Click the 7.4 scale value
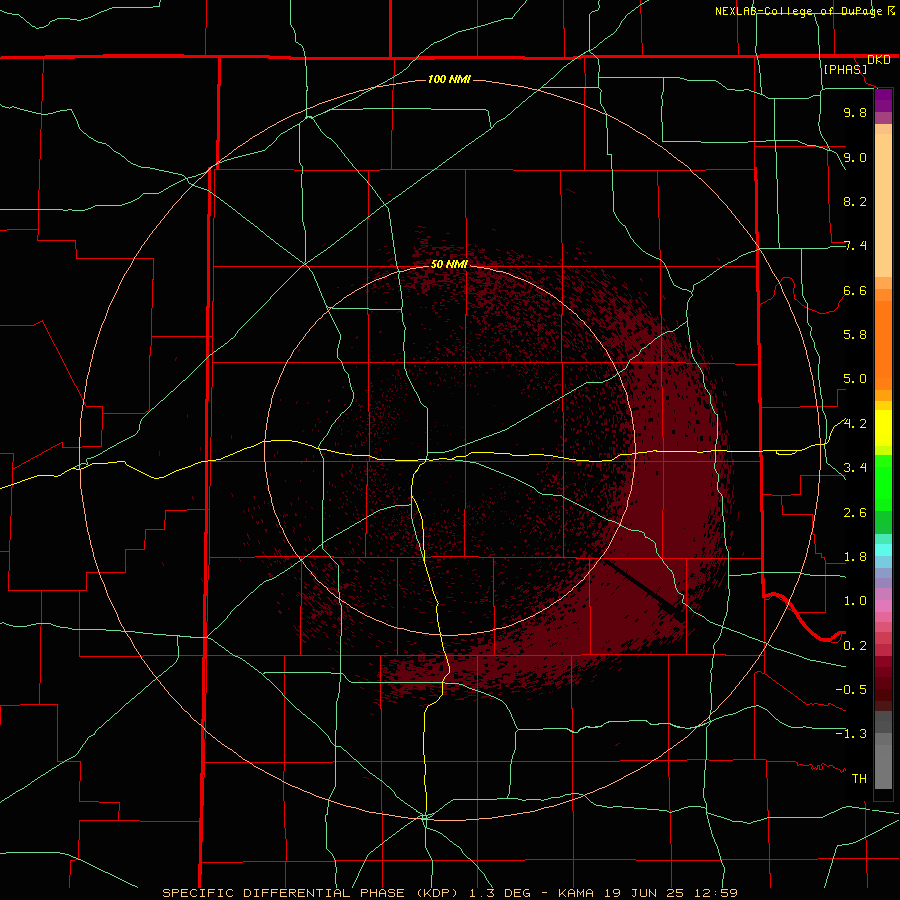 point(855,246)
